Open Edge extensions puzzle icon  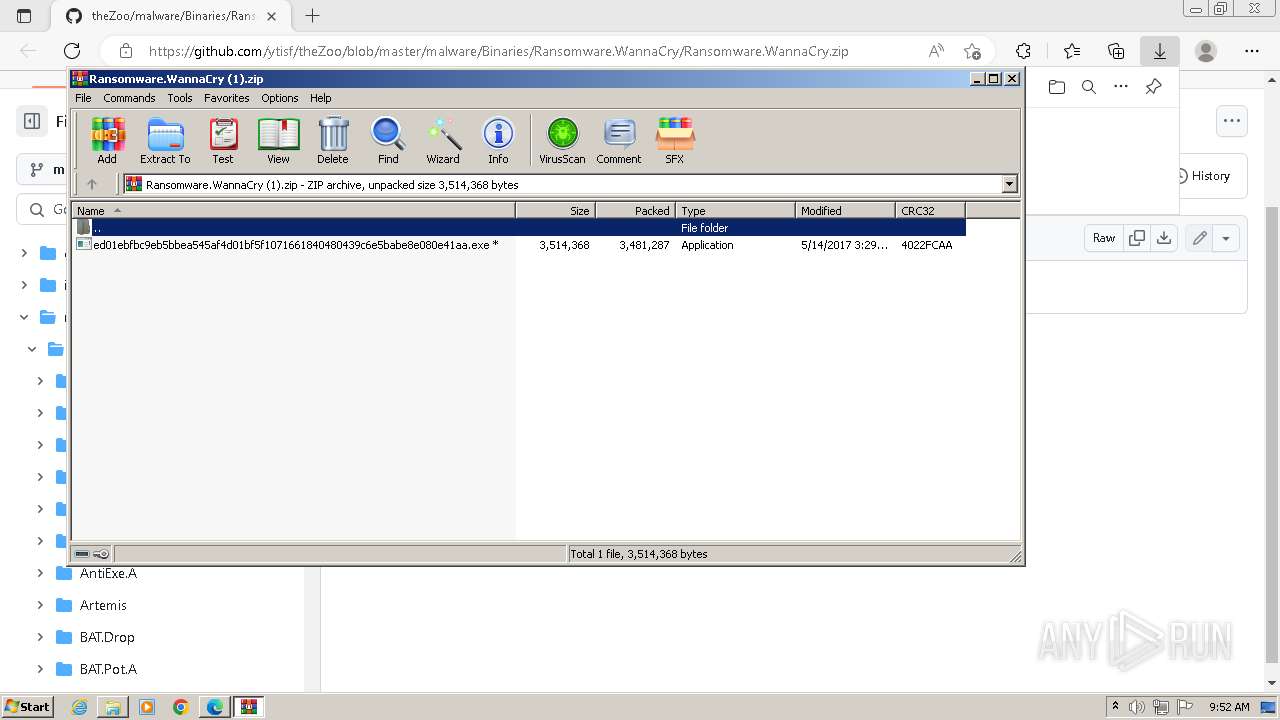1023,51
